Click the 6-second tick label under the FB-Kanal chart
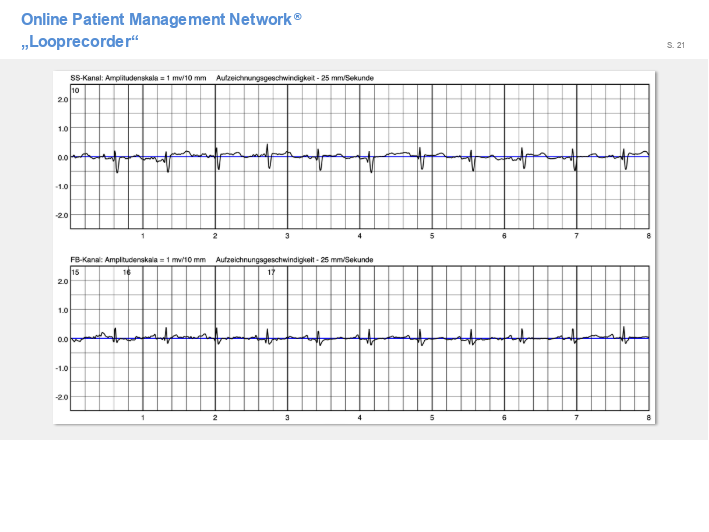 (x=504, y=418)
